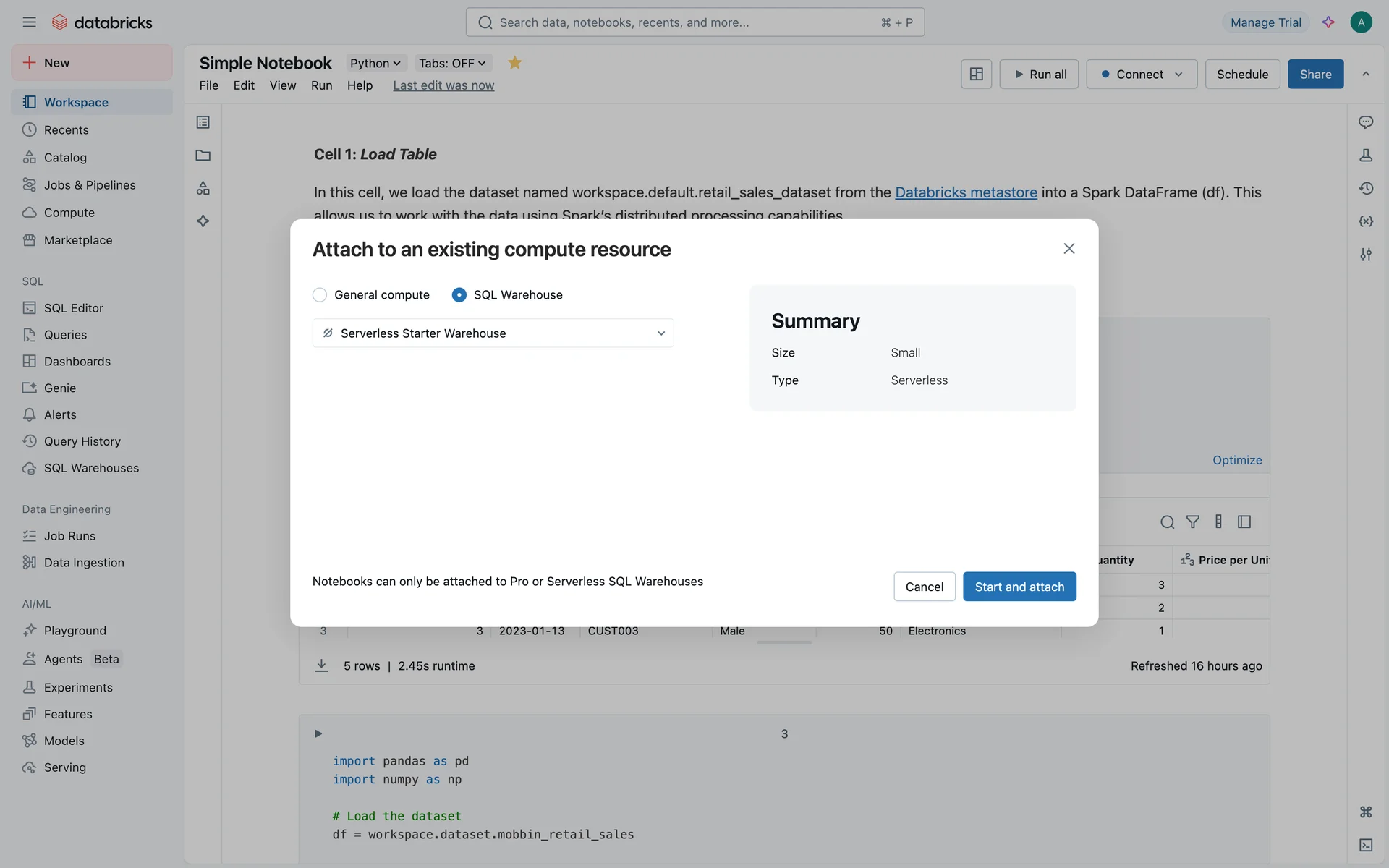Open the Run menu
This screenshot has width=1389, height=868.
pyautogui.click(x=321, y=85)
